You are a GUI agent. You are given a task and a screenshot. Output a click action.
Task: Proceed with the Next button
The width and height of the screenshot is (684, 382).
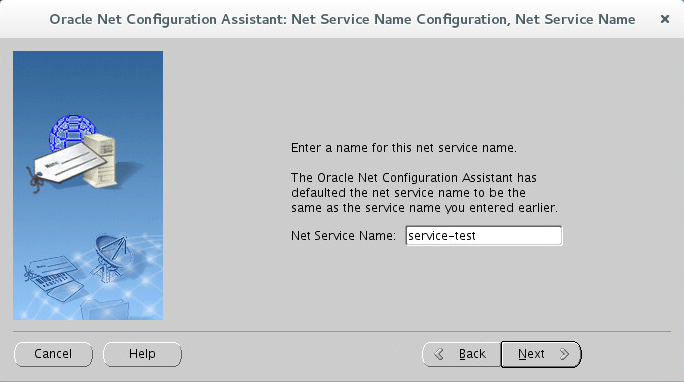click(541, 354)
